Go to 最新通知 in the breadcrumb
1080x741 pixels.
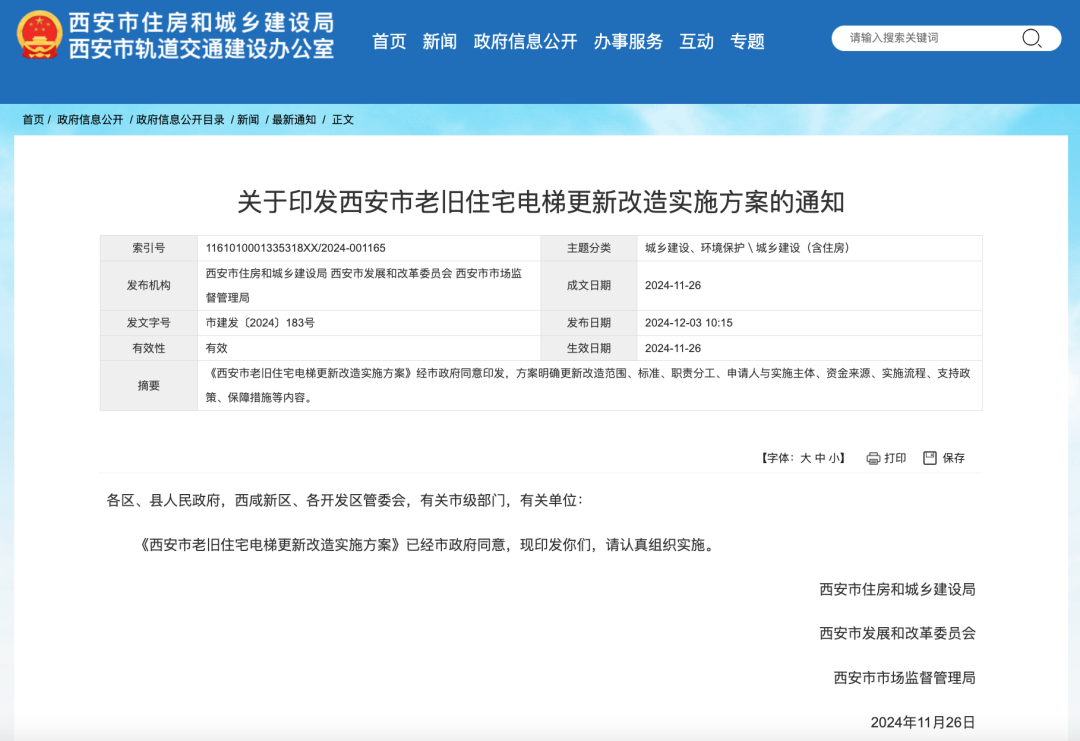click(x=294, y=120)
